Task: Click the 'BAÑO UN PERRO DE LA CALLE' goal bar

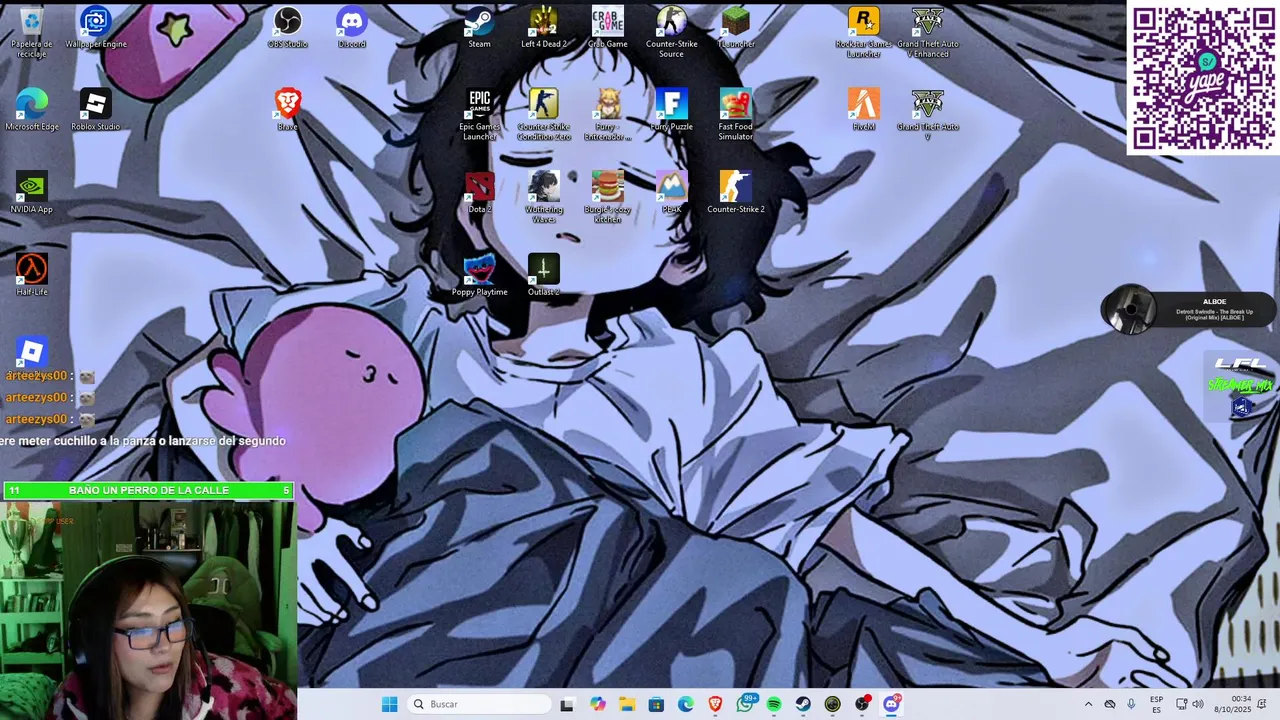Action: 148,490
